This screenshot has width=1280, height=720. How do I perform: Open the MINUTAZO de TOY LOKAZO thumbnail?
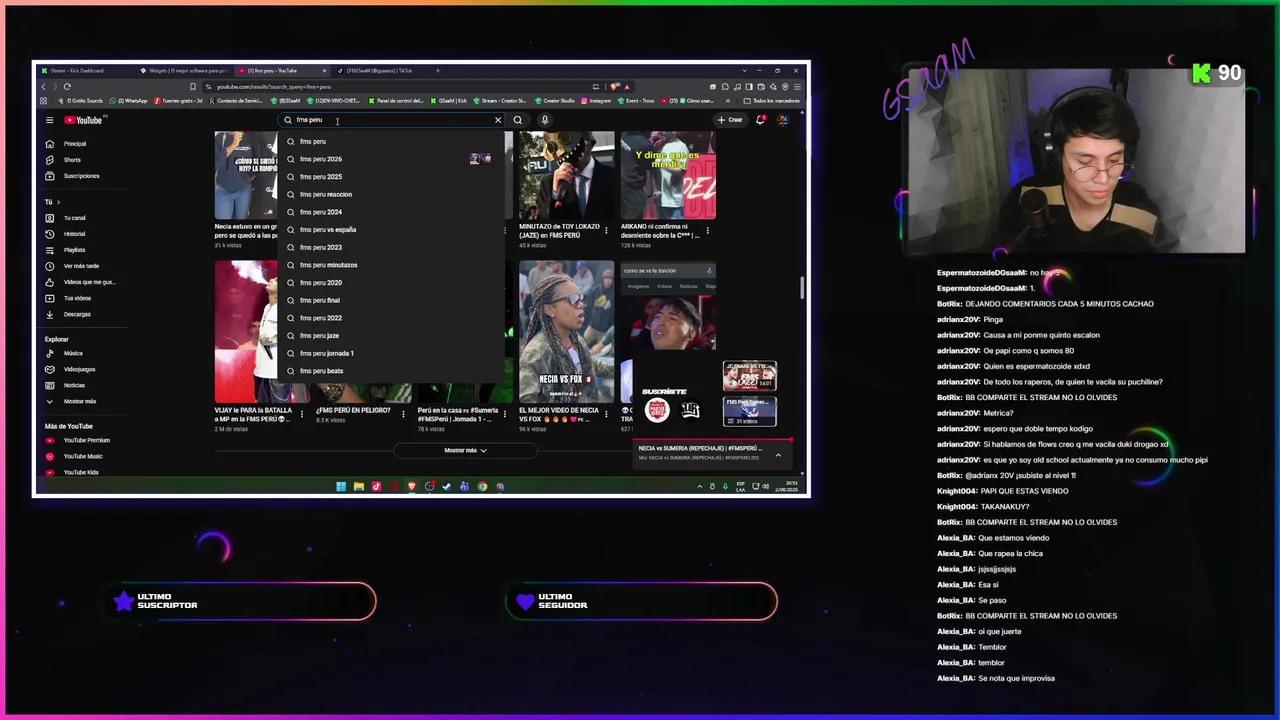[x=566, y=175]
